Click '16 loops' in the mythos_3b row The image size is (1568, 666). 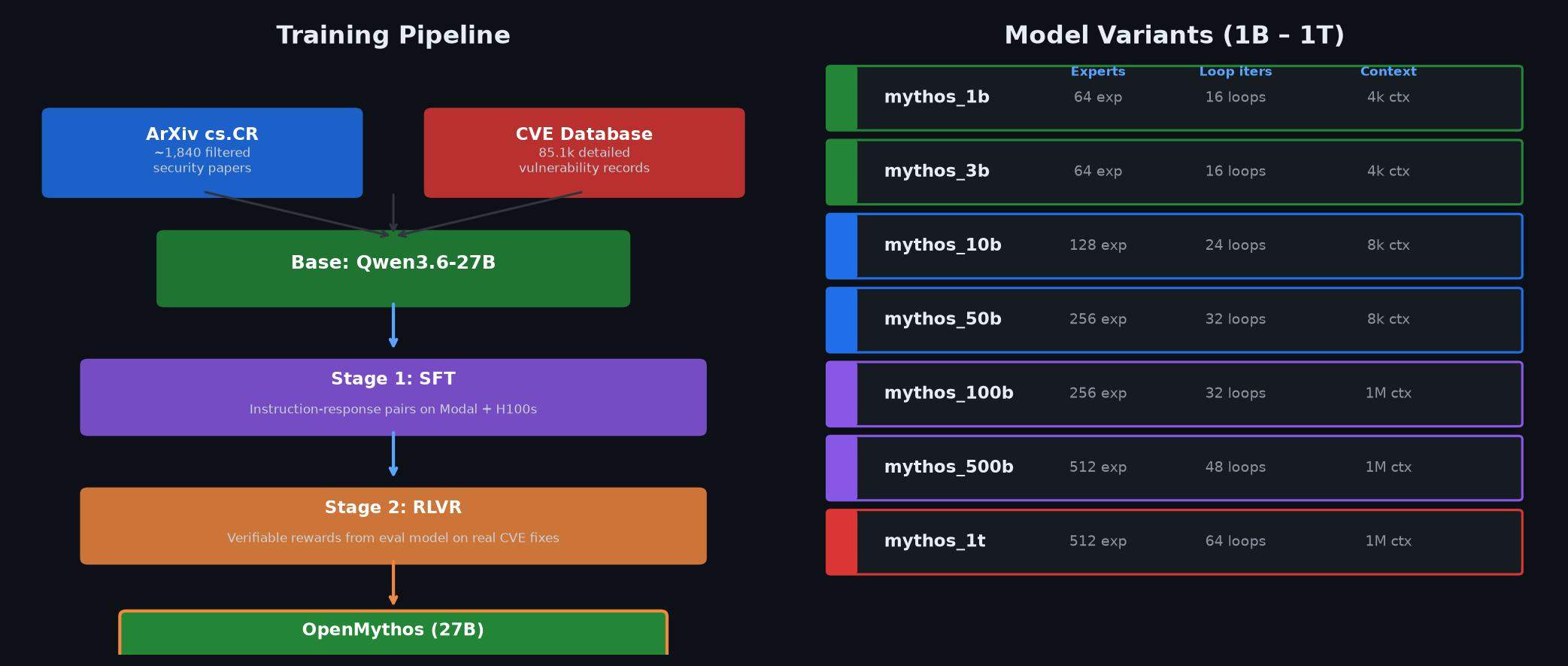[1236, 171]
